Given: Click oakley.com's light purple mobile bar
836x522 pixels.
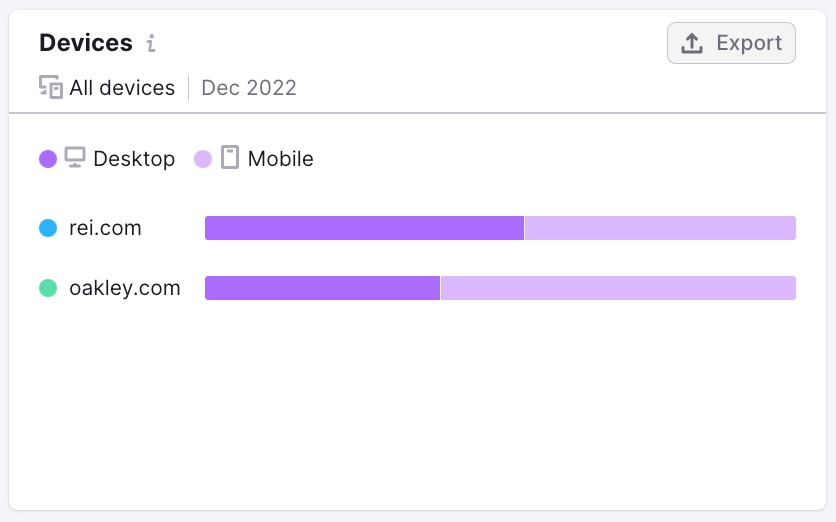Looking at the screenshot, I should click(x=618, y=288).
